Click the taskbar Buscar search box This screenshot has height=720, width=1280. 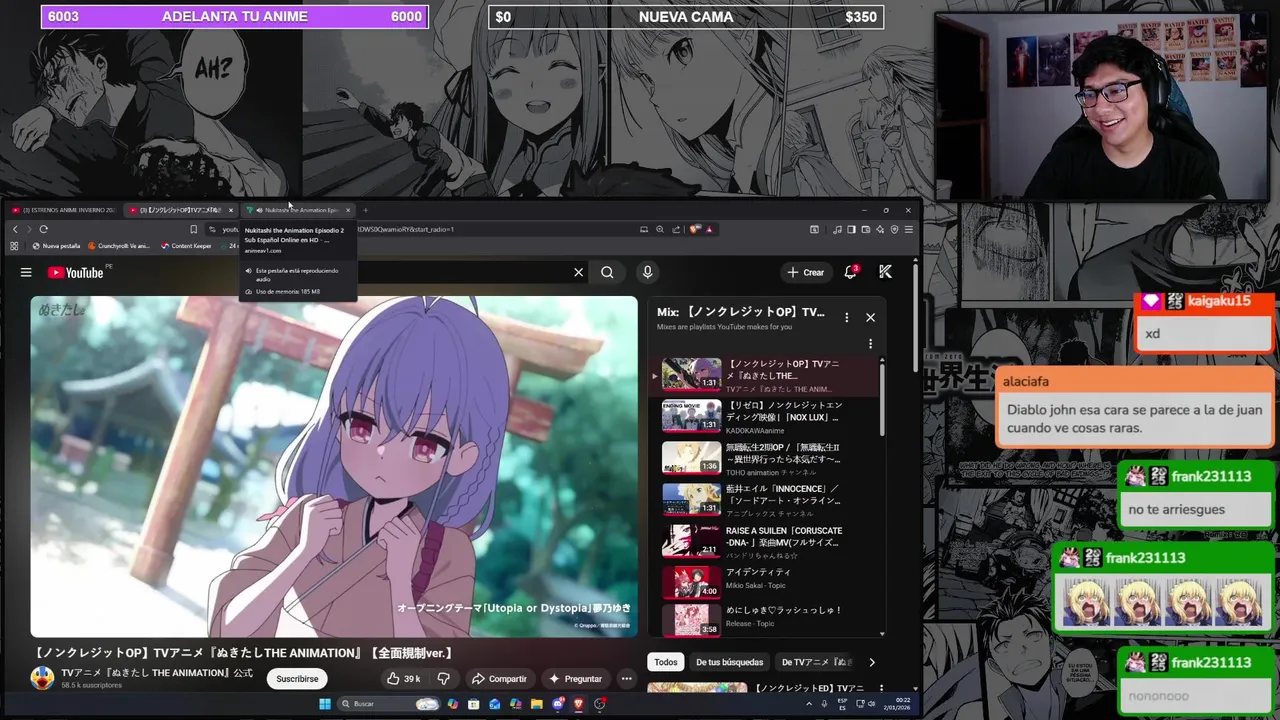point(389,704)
